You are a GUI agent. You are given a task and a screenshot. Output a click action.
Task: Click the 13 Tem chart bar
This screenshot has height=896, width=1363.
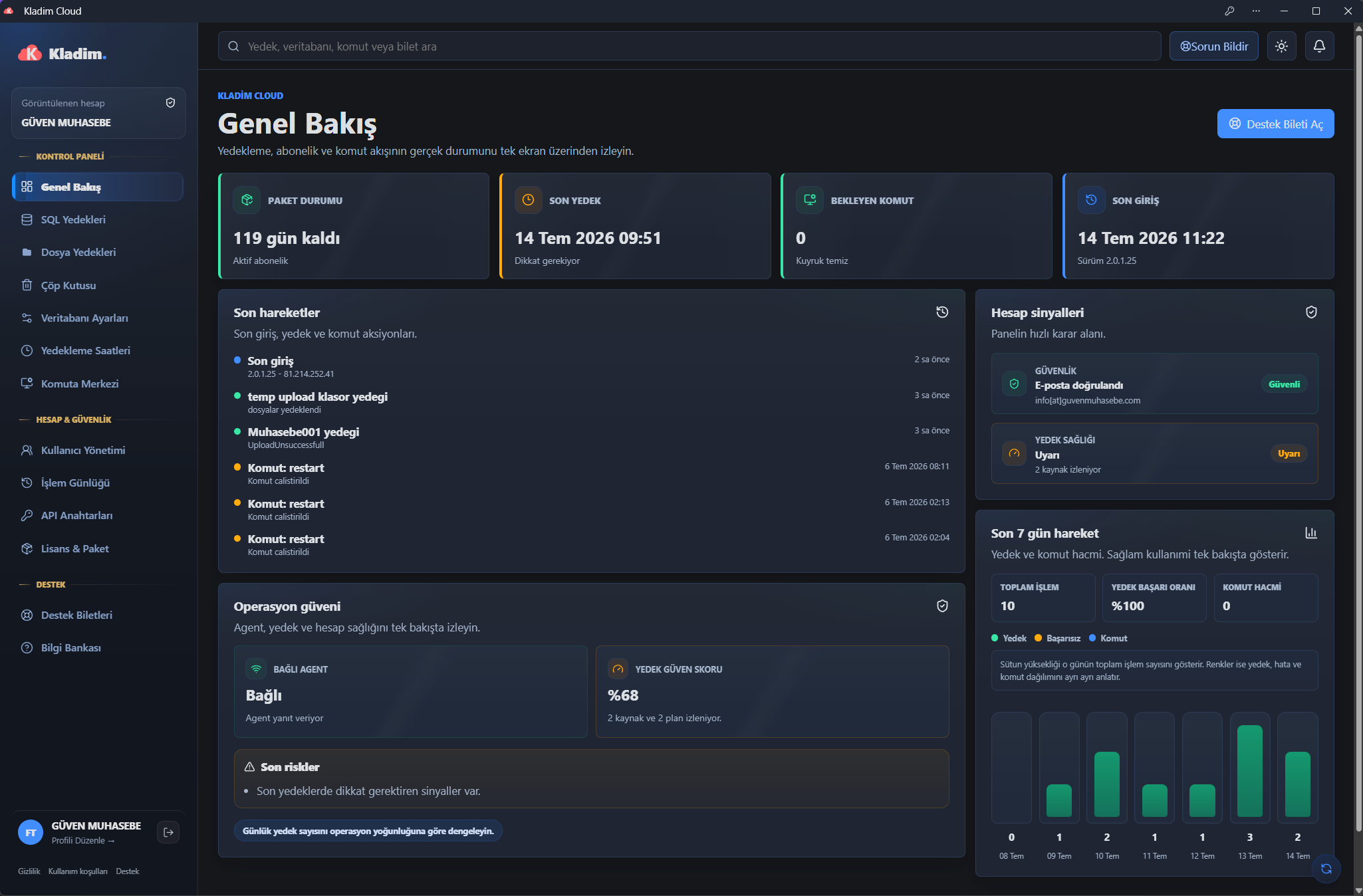(x=1249, y=771)
